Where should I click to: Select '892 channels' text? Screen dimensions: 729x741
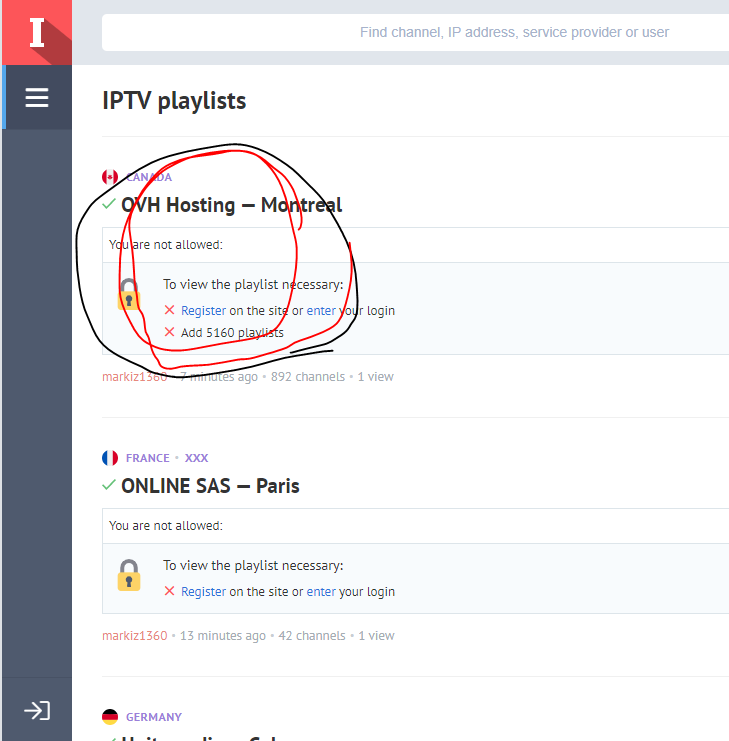308,377
